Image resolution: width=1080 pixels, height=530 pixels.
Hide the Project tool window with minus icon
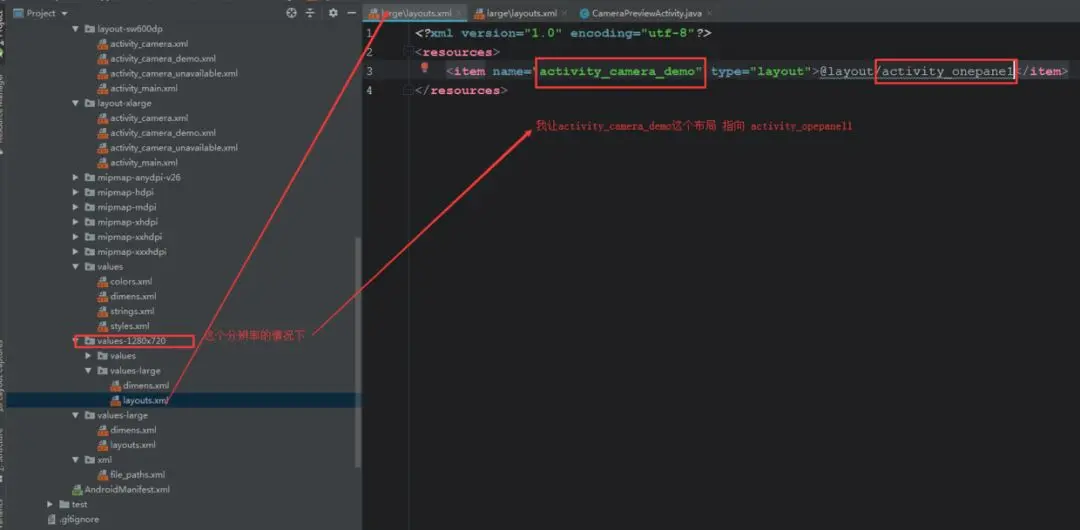click(352, 13)
